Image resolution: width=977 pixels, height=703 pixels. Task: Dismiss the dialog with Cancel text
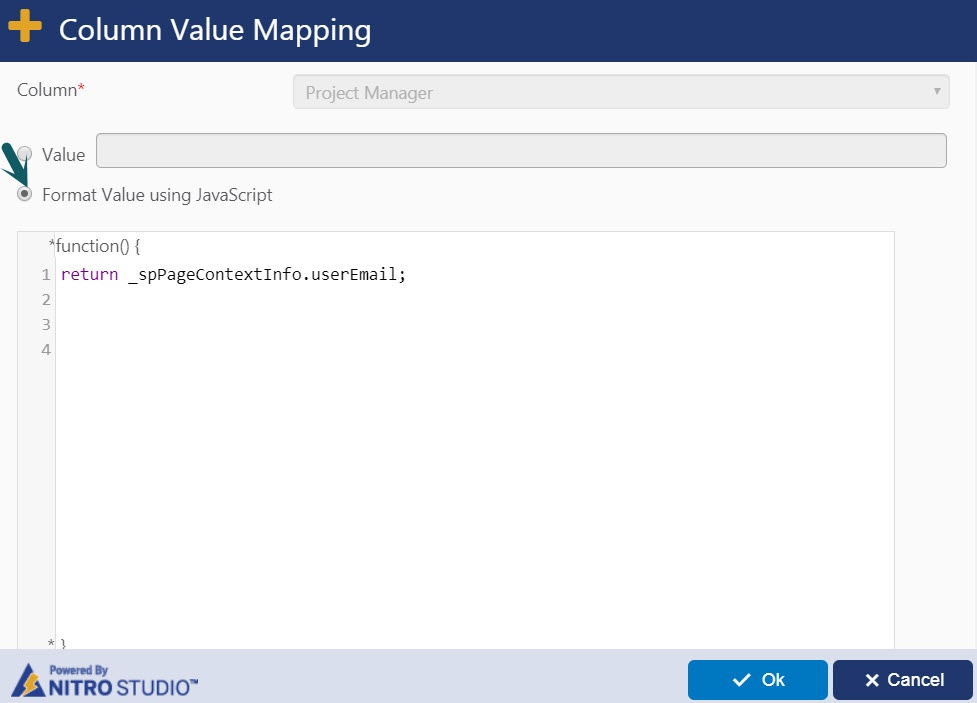[916, 680]
